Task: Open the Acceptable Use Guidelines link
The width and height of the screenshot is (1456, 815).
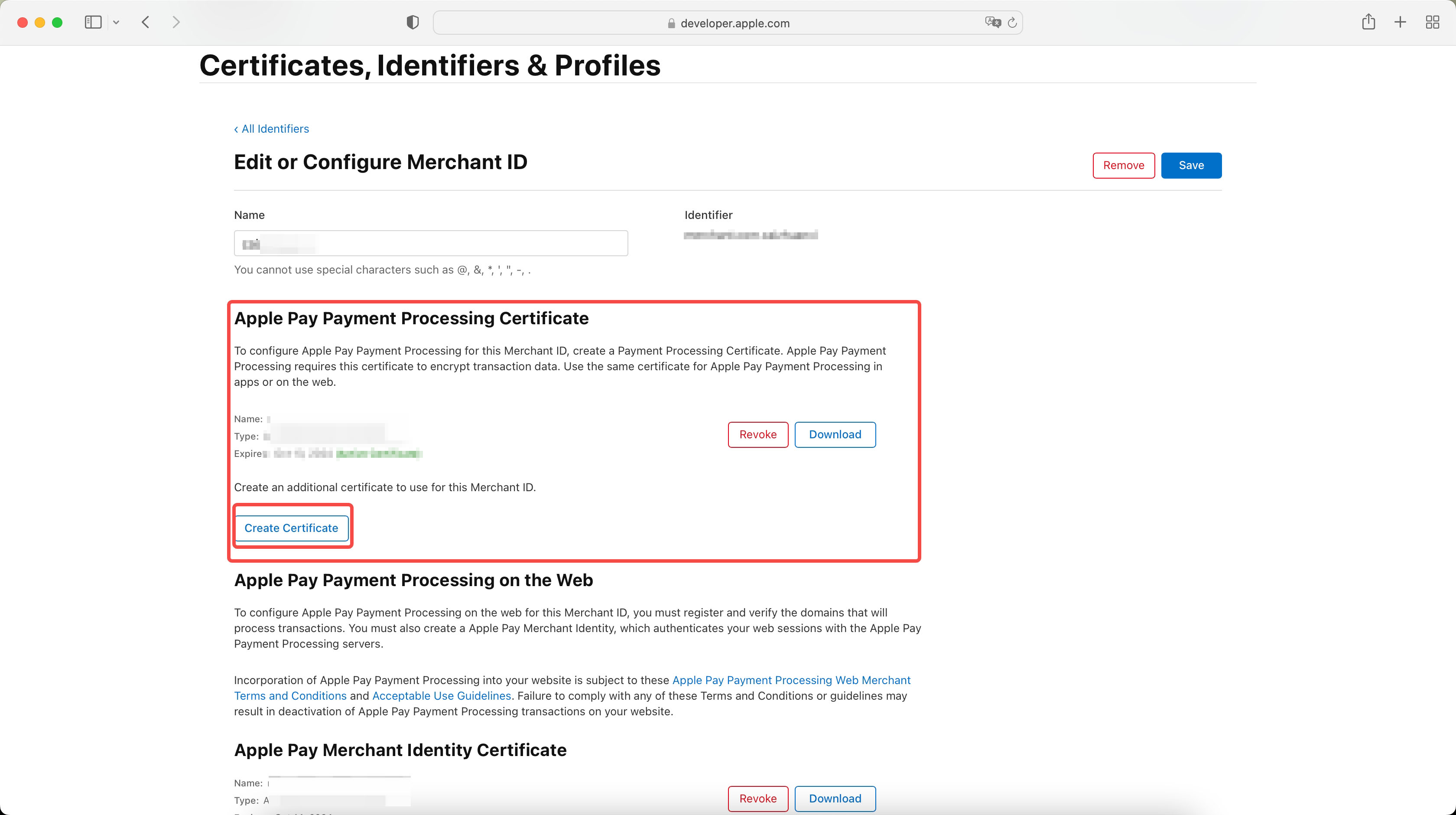Action: [x=442, y=696]
